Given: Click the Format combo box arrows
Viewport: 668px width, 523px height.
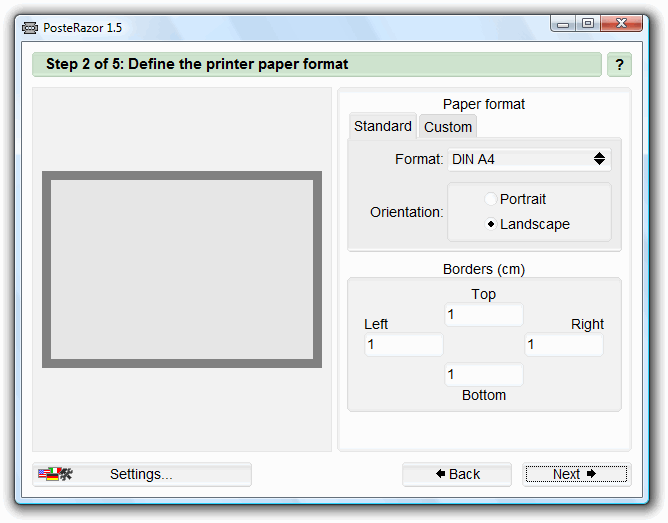Looking at the screenshot, I should point(599,159).
